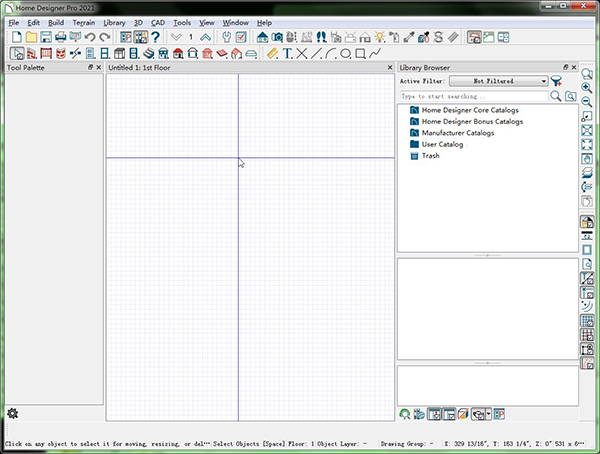Select the Text tool icon
Image resolution: width=600 pixels, height=454 pixels.
[x=287, y=53]
